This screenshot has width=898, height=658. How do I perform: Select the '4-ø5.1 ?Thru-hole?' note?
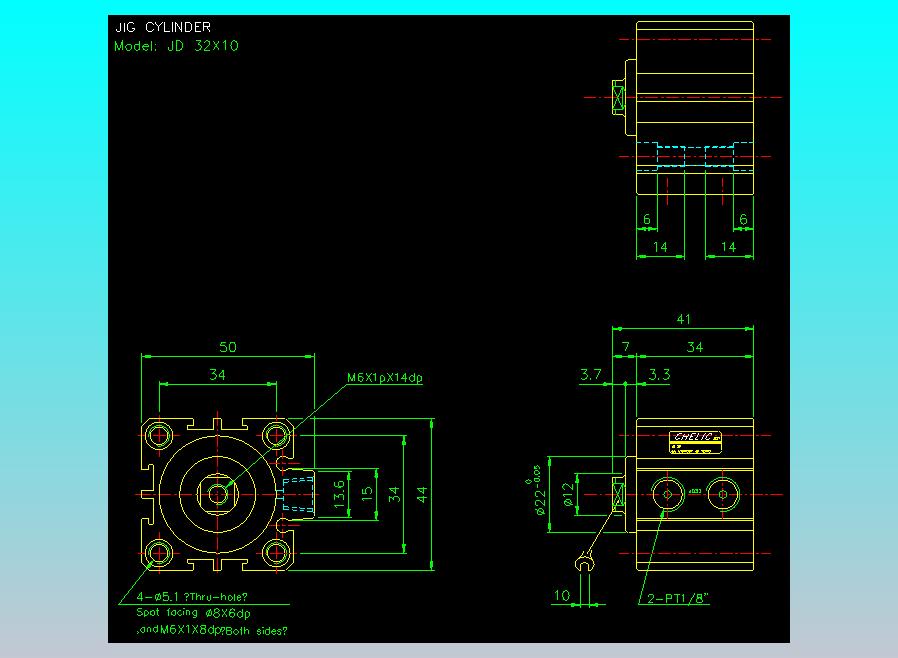[x=192, y=597]
